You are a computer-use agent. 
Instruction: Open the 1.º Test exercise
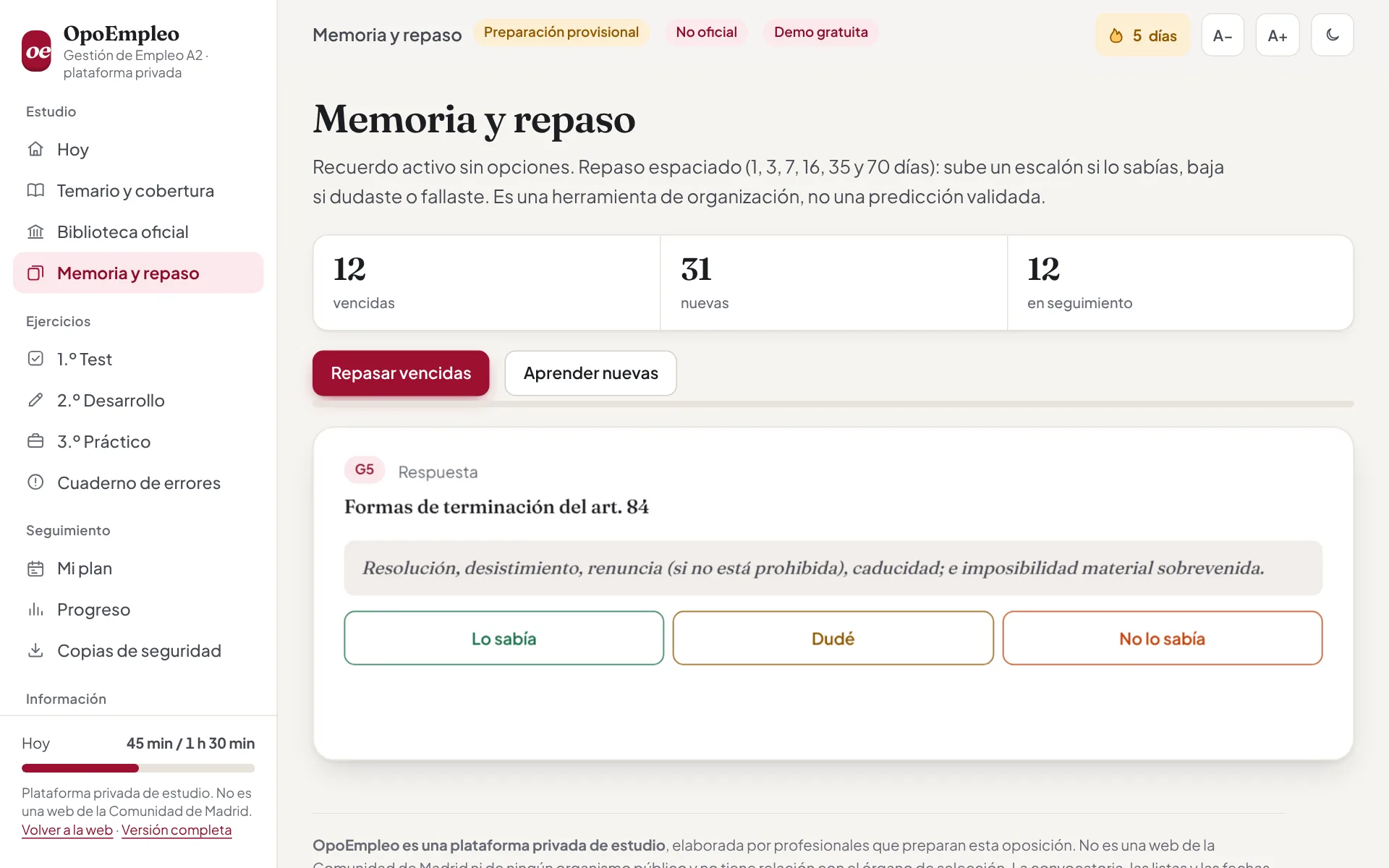click(138, 359)
